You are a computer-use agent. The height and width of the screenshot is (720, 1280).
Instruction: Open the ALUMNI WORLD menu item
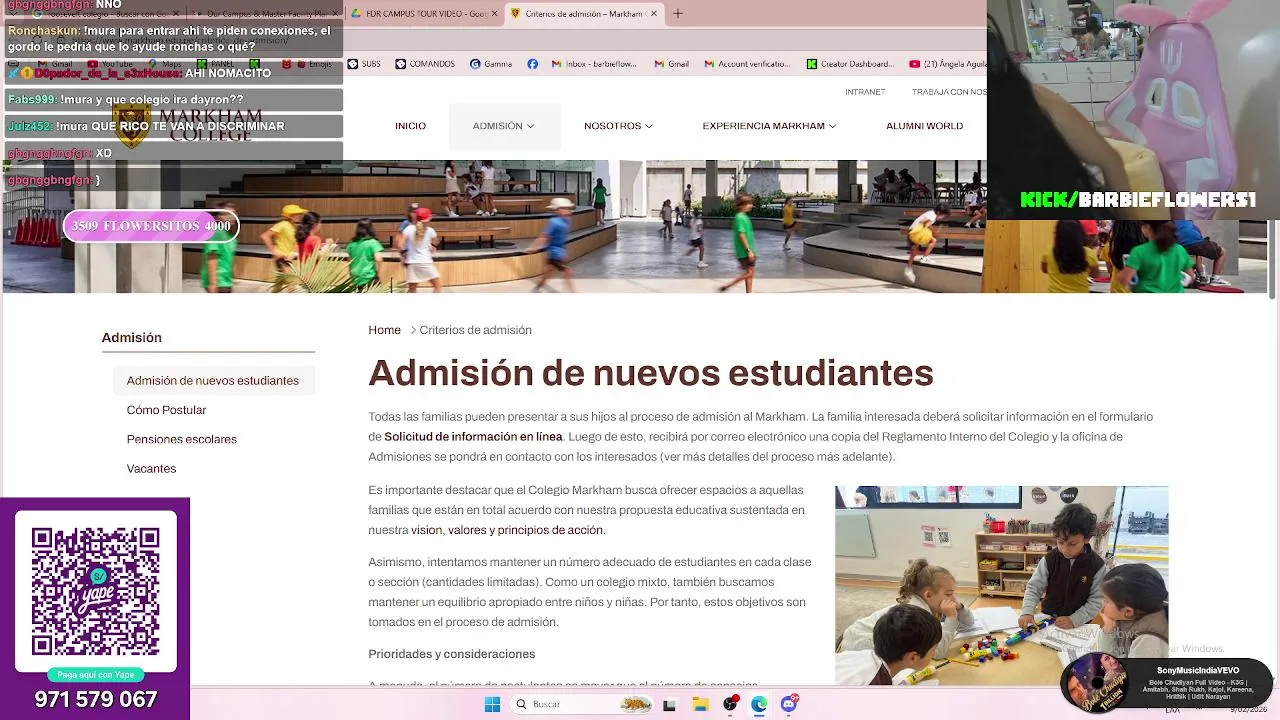click(924, 126)
